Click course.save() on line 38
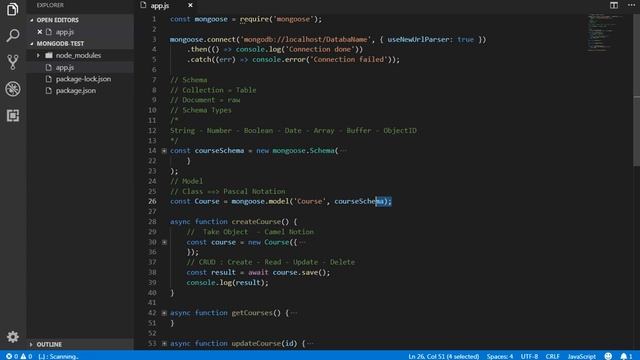Screen dimensions: 640x360 [x=301, y=272]
